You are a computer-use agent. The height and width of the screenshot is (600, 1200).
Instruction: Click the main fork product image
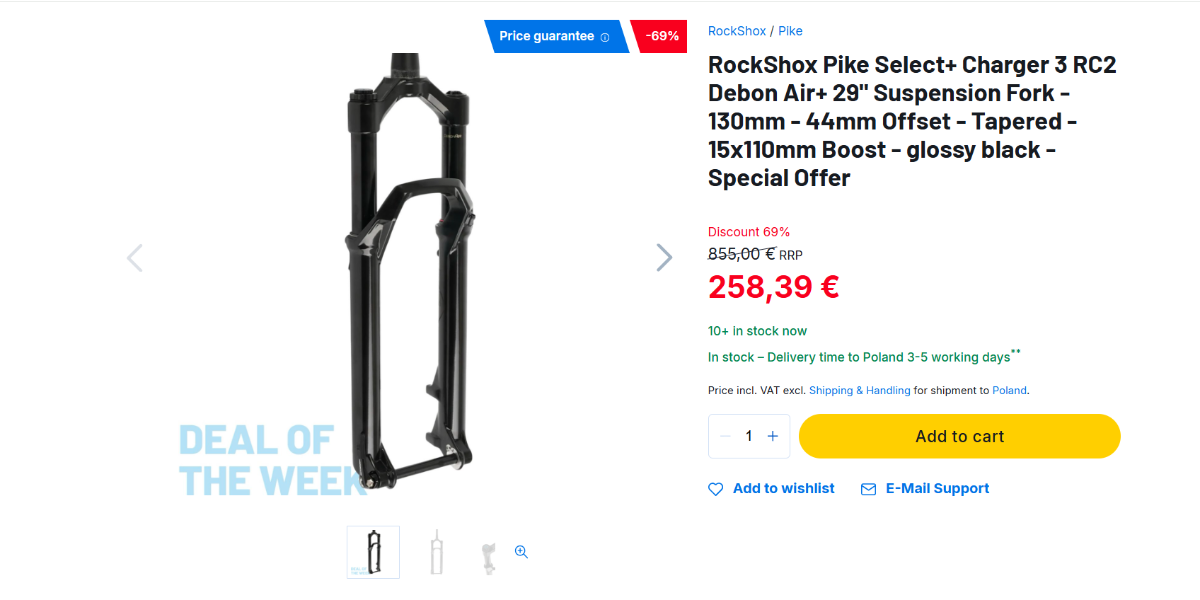408,272
